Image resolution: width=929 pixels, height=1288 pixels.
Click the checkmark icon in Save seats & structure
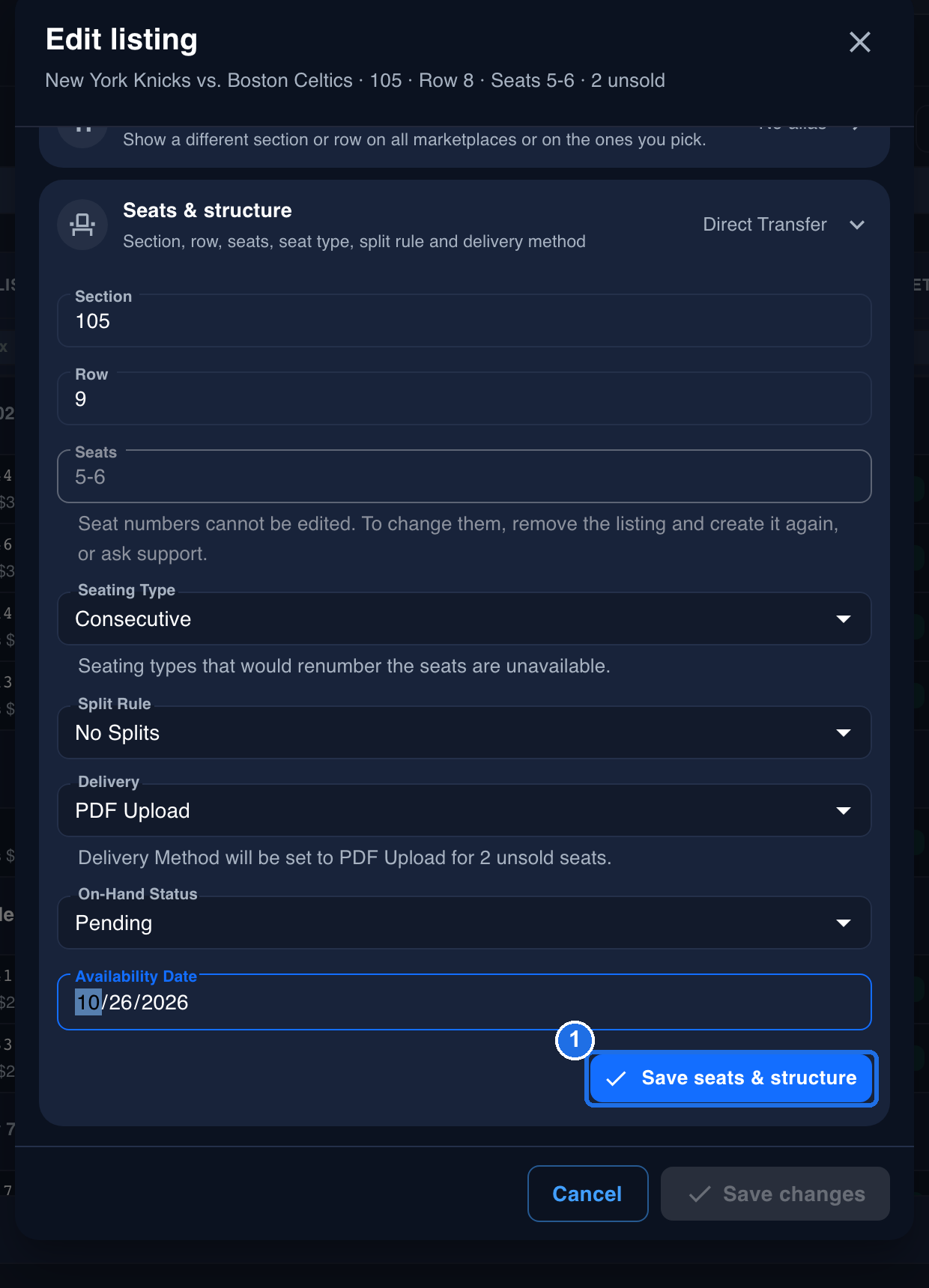[x=616, y=1078]
